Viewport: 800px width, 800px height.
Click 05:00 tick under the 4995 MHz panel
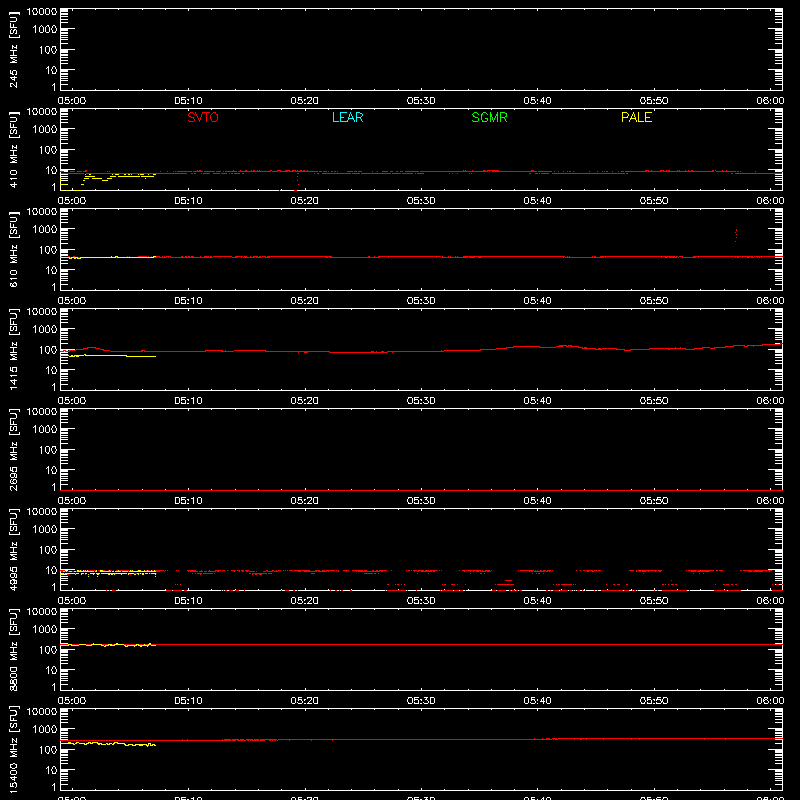(x=71, y=601)
